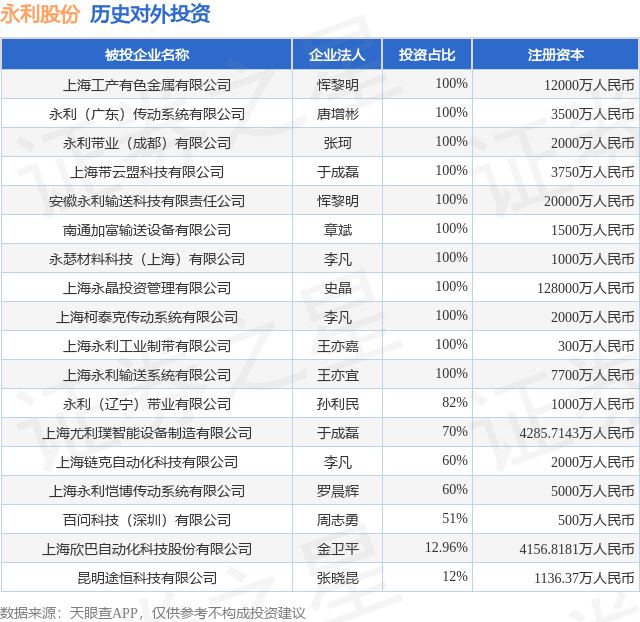Click 昆明途恒科技有限公司 cell
Viewport: 640px width, 622px height.
click(x=147, y=578)
